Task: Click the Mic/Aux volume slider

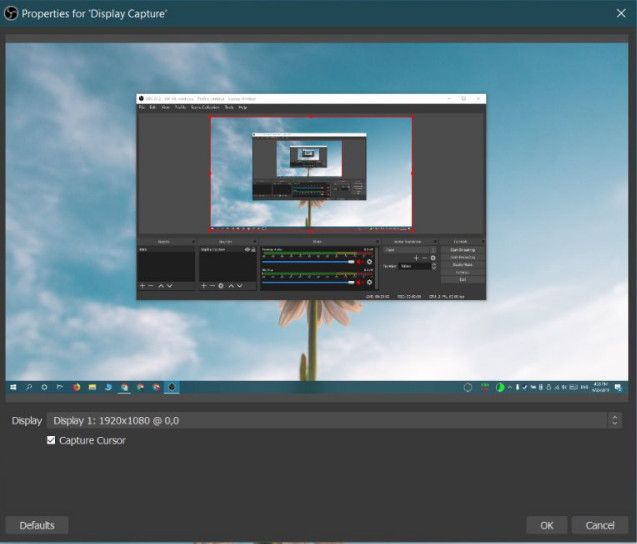Action: (x=308, y=282)
